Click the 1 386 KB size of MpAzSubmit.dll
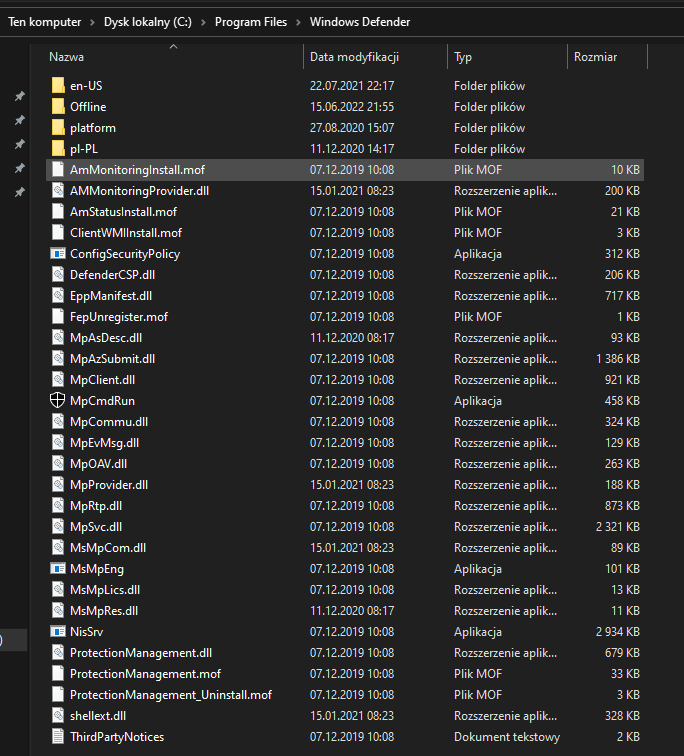Viewport: 684px width, 756px height. (617, 359)
